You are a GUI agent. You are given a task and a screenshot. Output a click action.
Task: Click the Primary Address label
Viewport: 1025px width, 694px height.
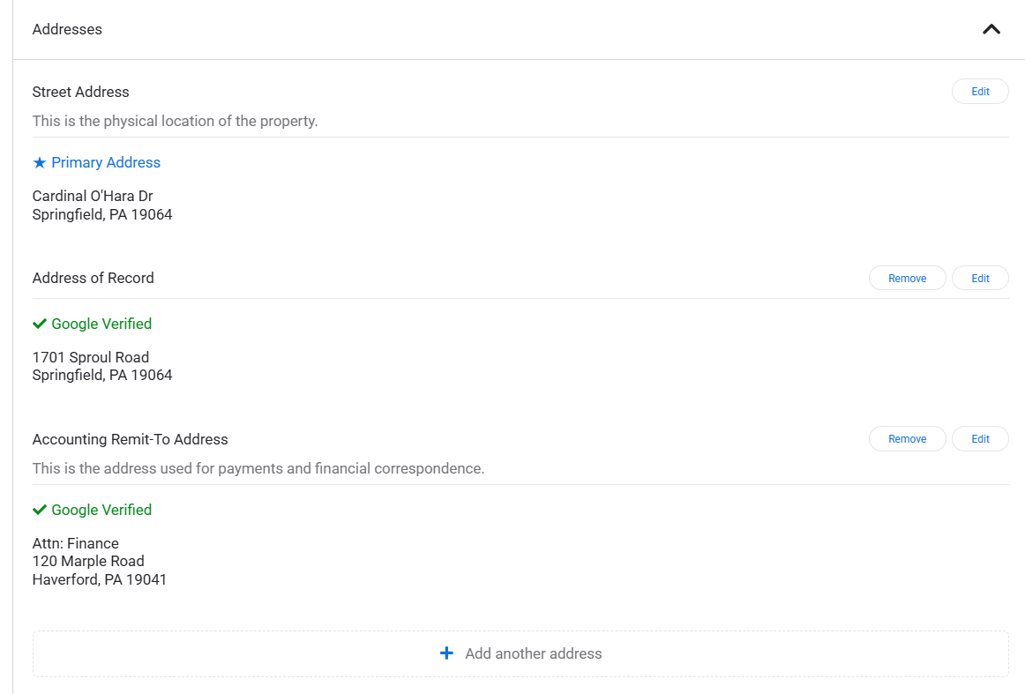[x=106, y=163]
